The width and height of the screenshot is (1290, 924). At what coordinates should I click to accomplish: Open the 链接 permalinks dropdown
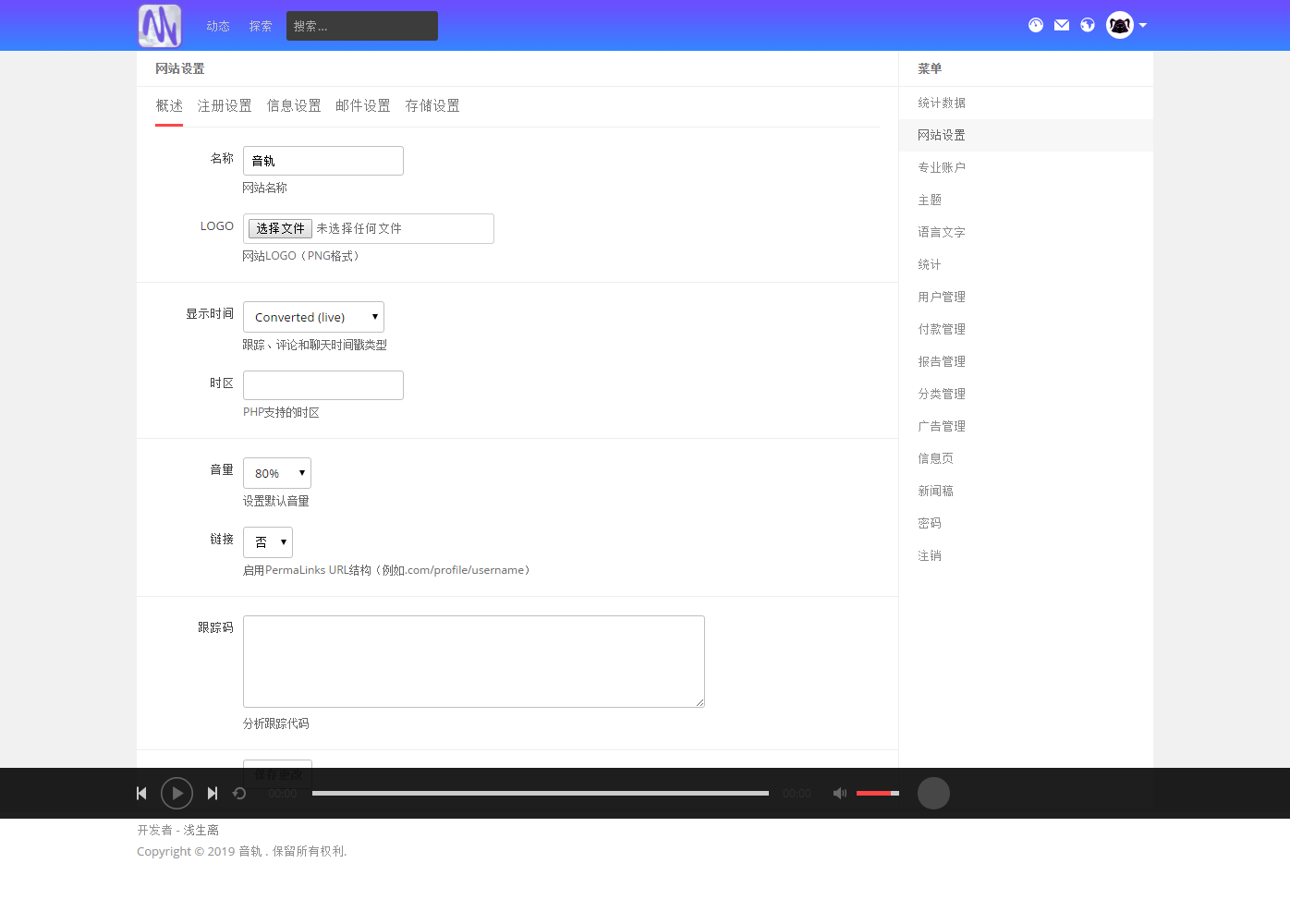coord(268,542)
